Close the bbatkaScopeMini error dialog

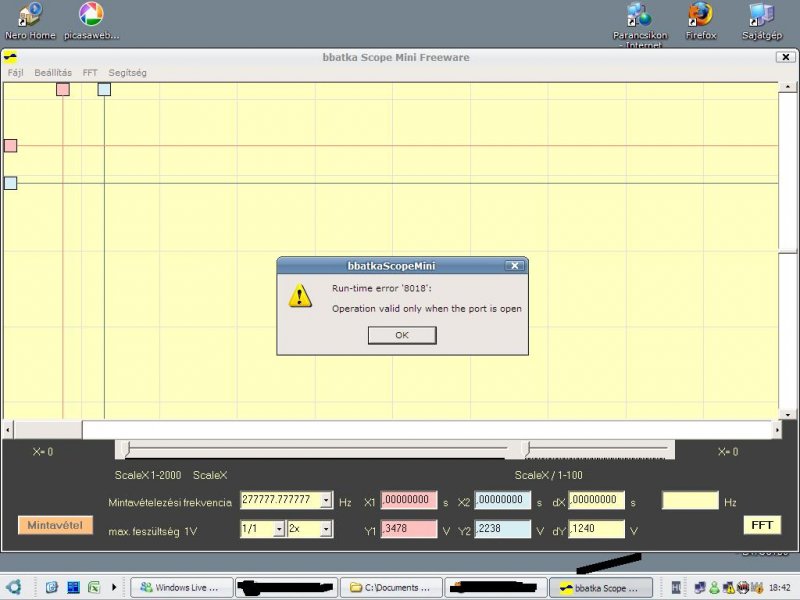click(x=514, y=266)
